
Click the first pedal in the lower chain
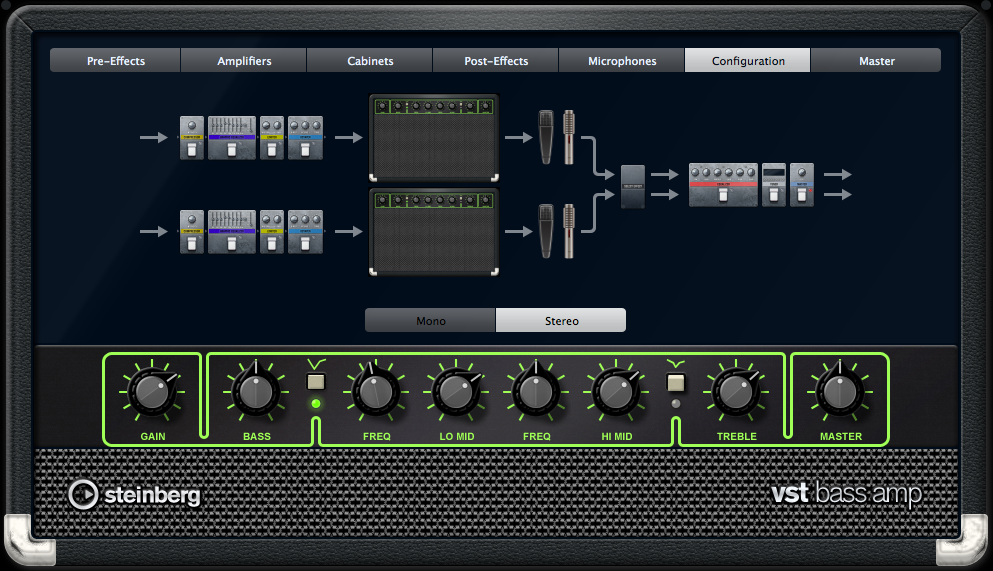192,232
